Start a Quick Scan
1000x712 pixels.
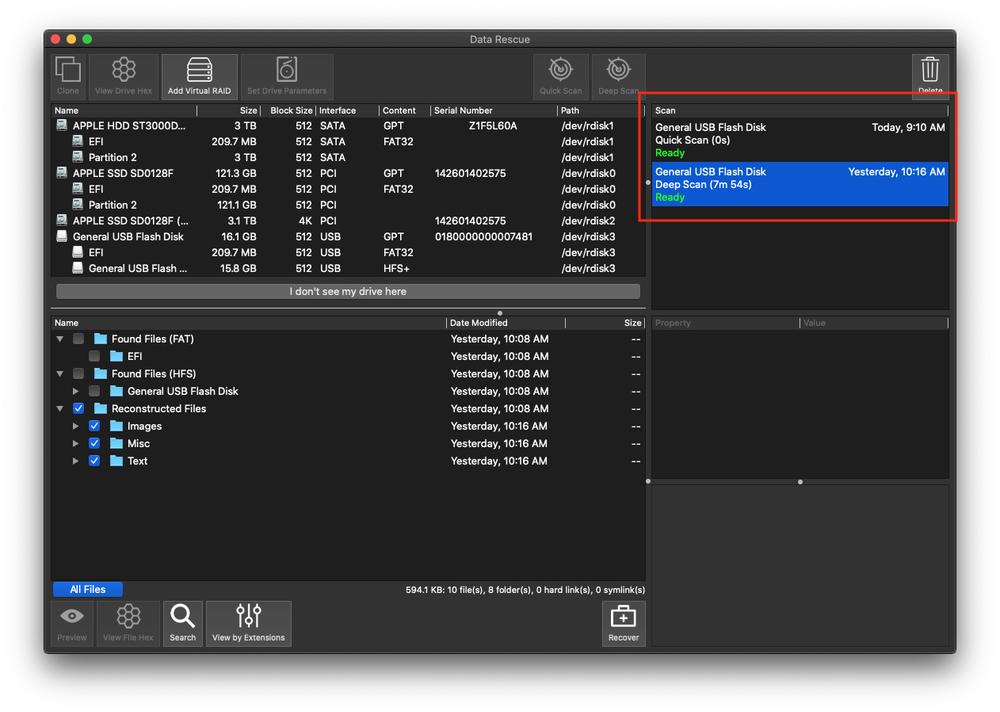(560, 75)
